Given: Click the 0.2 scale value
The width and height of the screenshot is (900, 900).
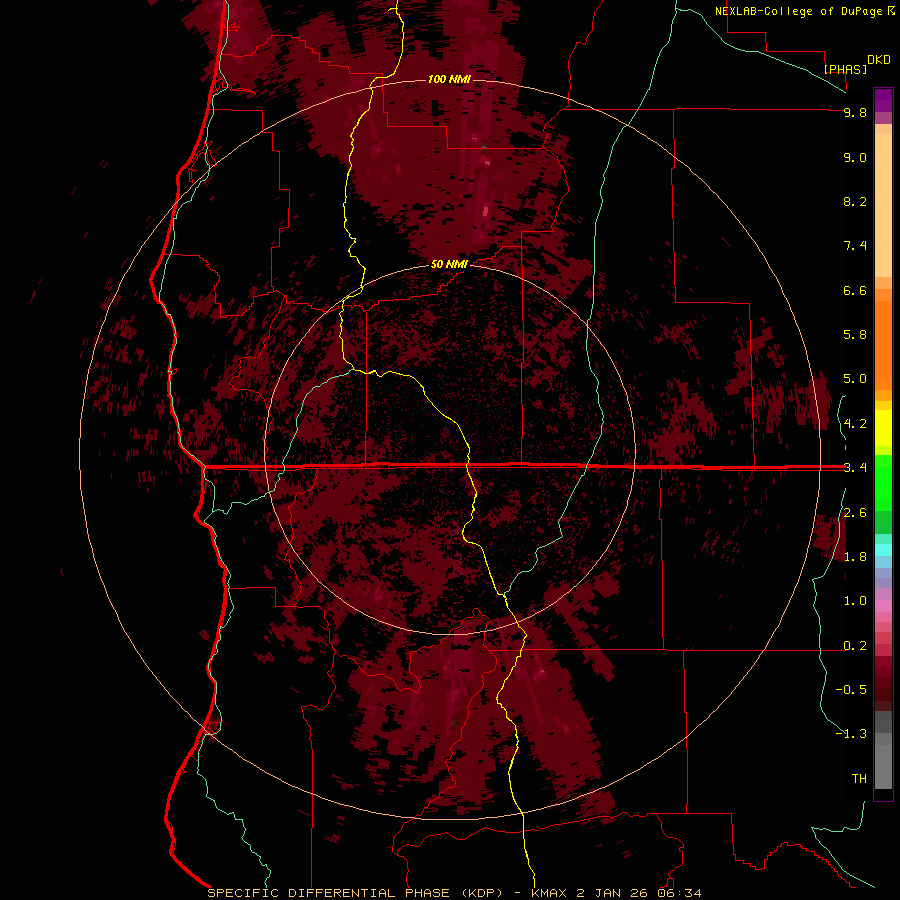Looking at the screenshot, I should pyautogui.click(x=855, y=646).
